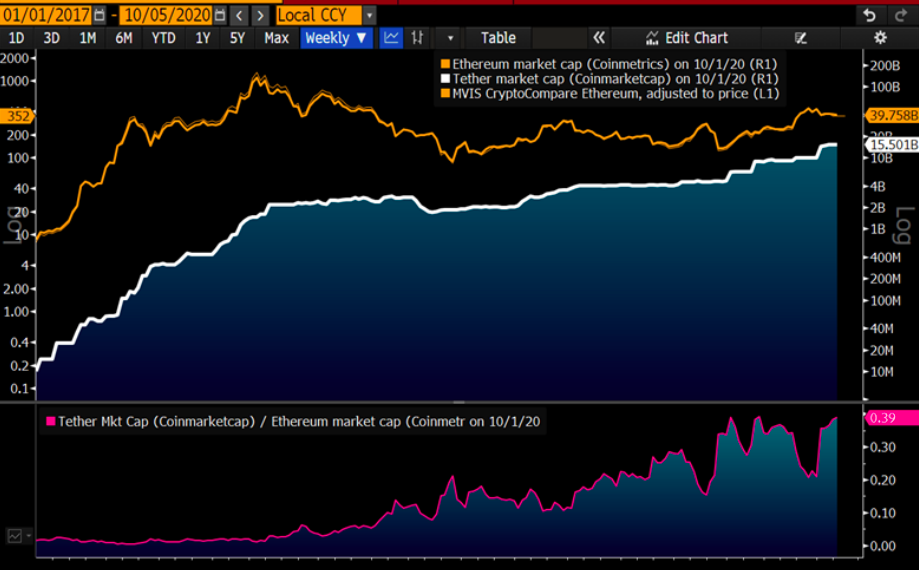Open the Weekly periodicity dropdown
The height and width of the screenshot is (570, 919).
pos(336,38)
